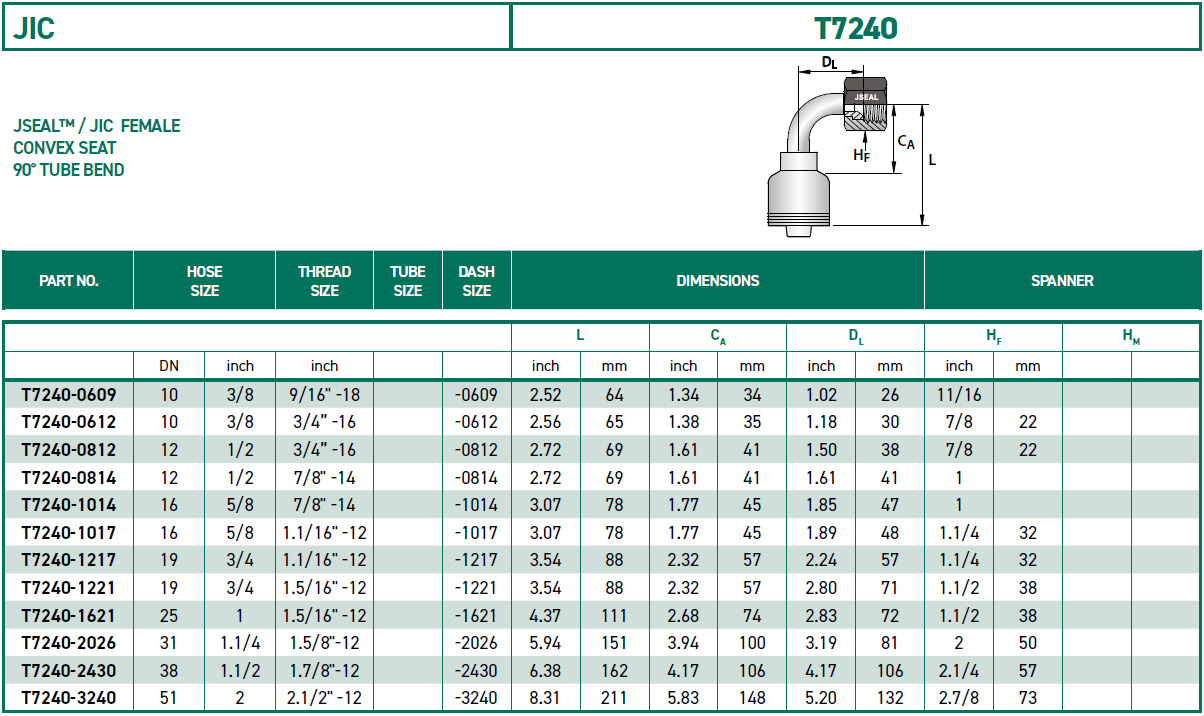Select part number T7240-0609

click(69, 395)
